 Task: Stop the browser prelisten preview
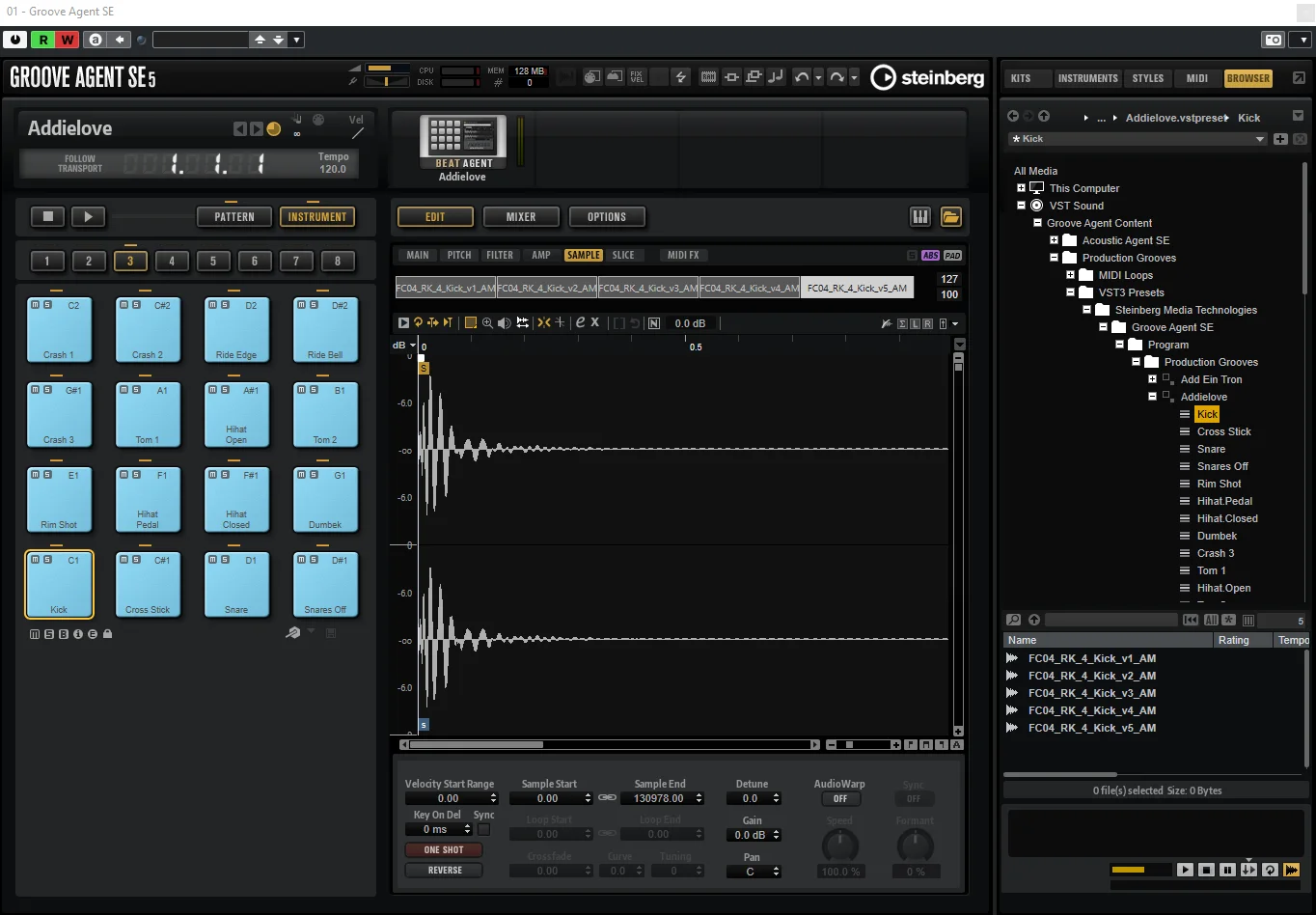(x=1206, y=870)
